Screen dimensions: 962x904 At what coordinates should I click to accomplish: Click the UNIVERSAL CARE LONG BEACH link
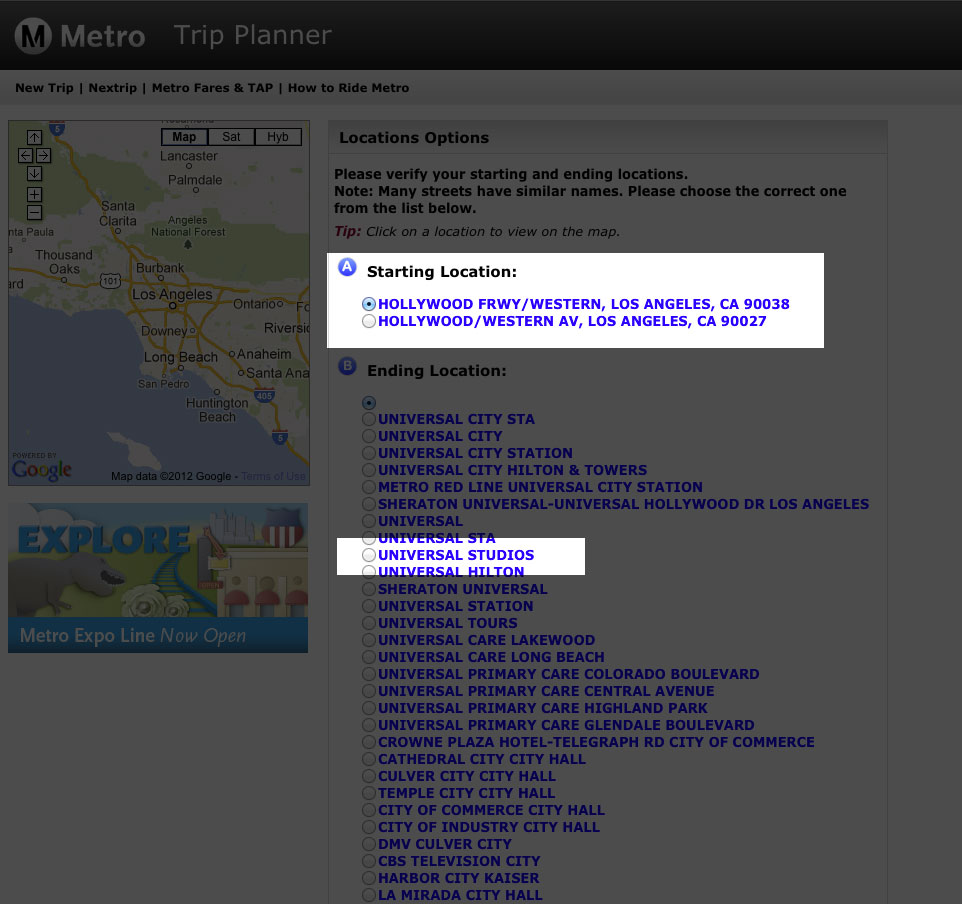click(491, 657)
